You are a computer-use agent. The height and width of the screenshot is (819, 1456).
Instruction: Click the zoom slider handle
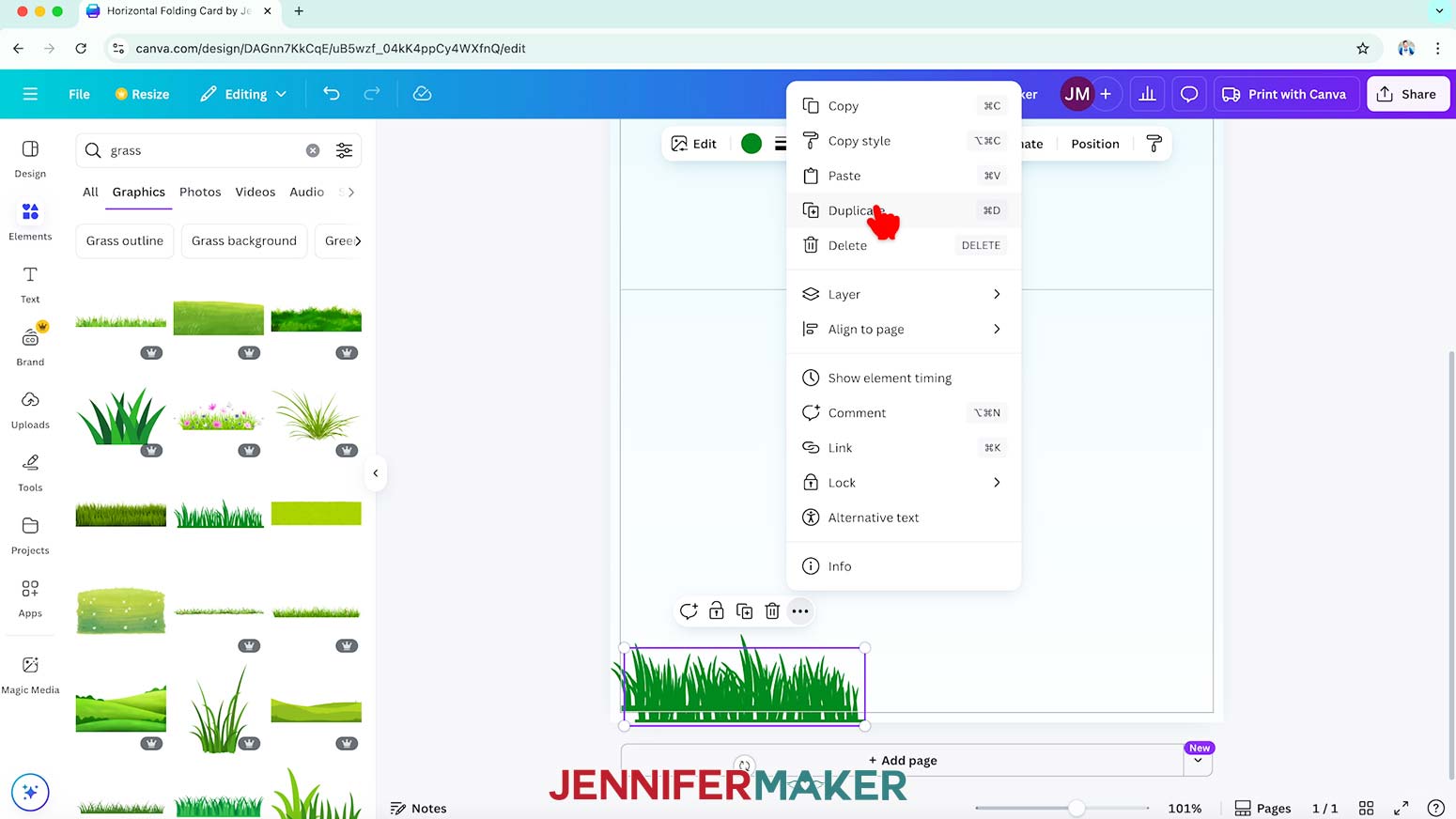click(x=1077, y=808)
